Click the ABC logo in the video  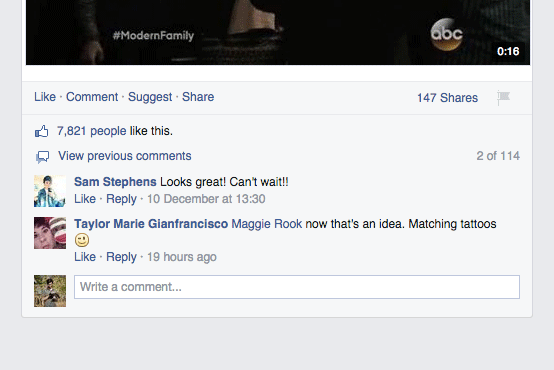tap(447, 34)
